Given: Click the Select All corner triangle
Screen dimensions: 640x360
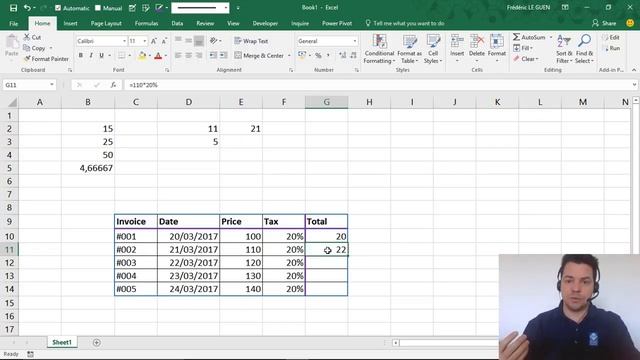Looking at the screenshot, I should pyautogui.click(x=12, y=102).
